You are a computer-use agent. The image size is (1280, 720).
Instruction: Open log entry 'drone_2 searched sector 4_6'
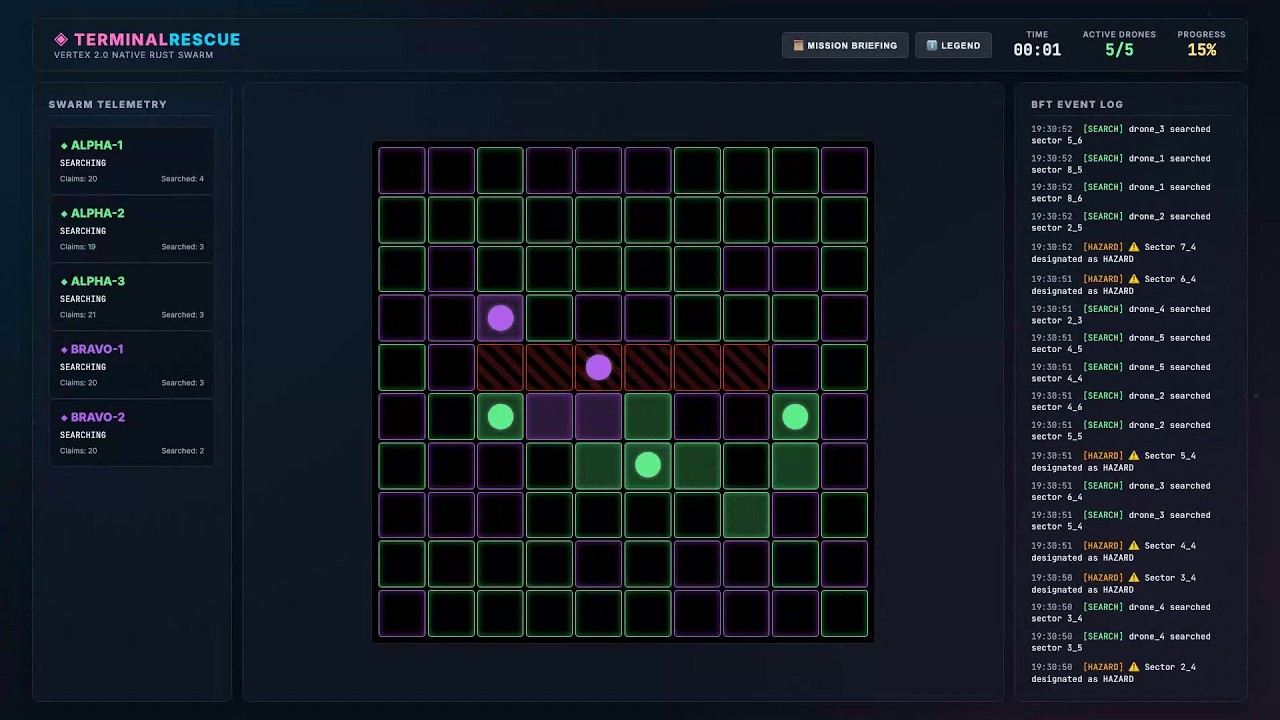coord(1121,402)
